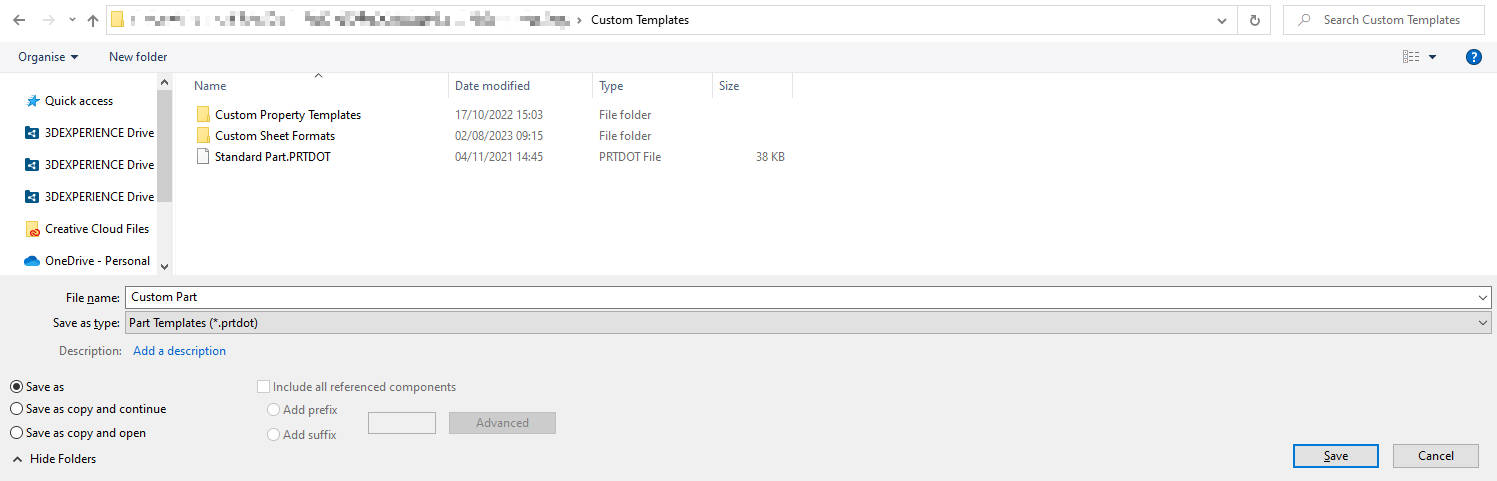Choose Save as copy and open
The image size is (1497, 481).
(x=16, y=433)
